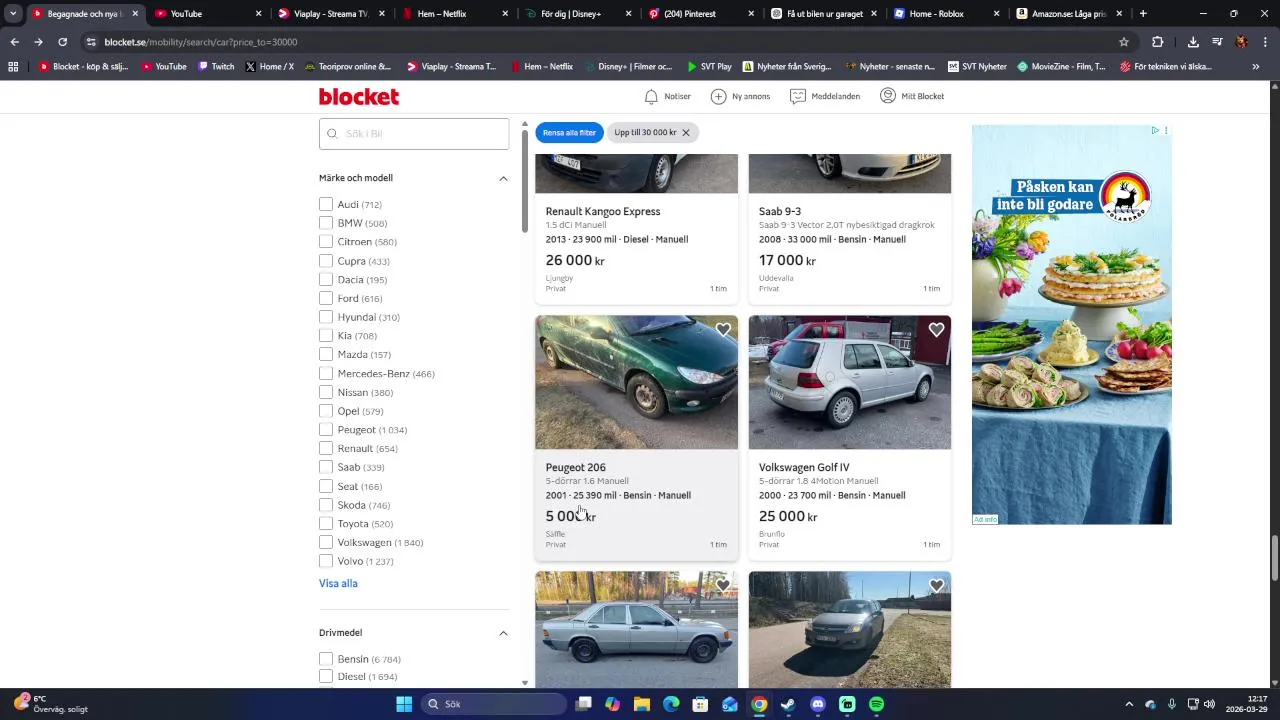This screenshot has width=1280, height=720.
Task: Bookmark this page with star icon
Action: click(x=1124, y=42)
